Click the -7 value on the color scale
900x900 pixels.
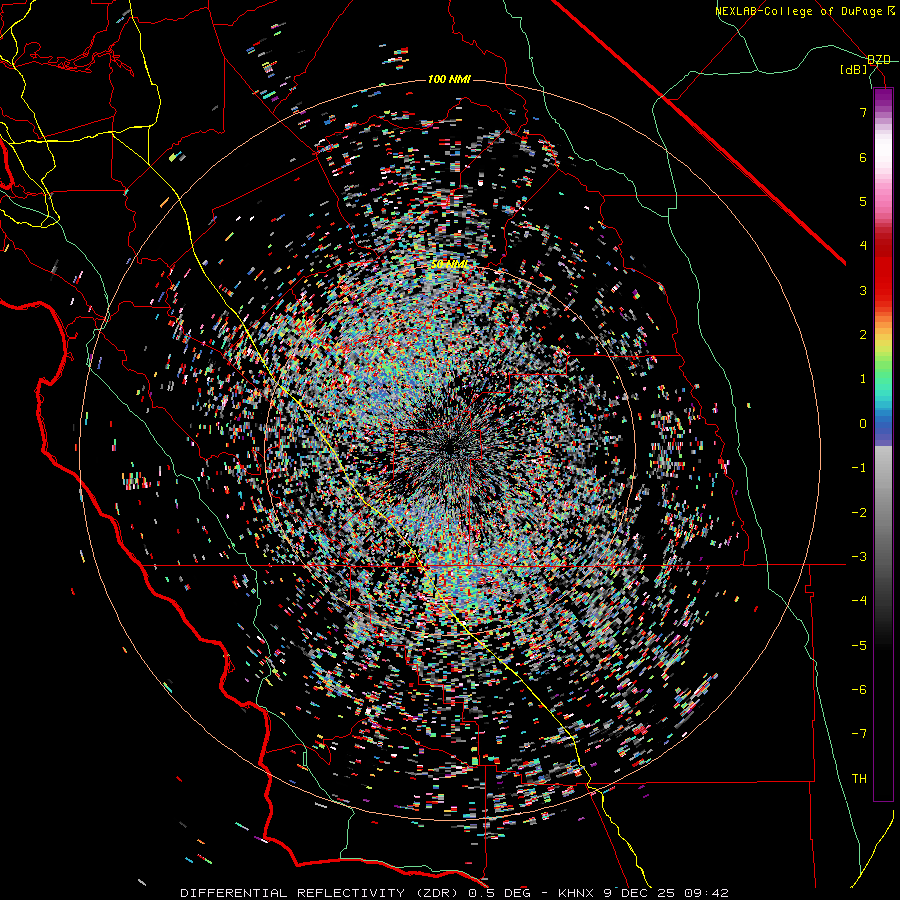point(859,734)
